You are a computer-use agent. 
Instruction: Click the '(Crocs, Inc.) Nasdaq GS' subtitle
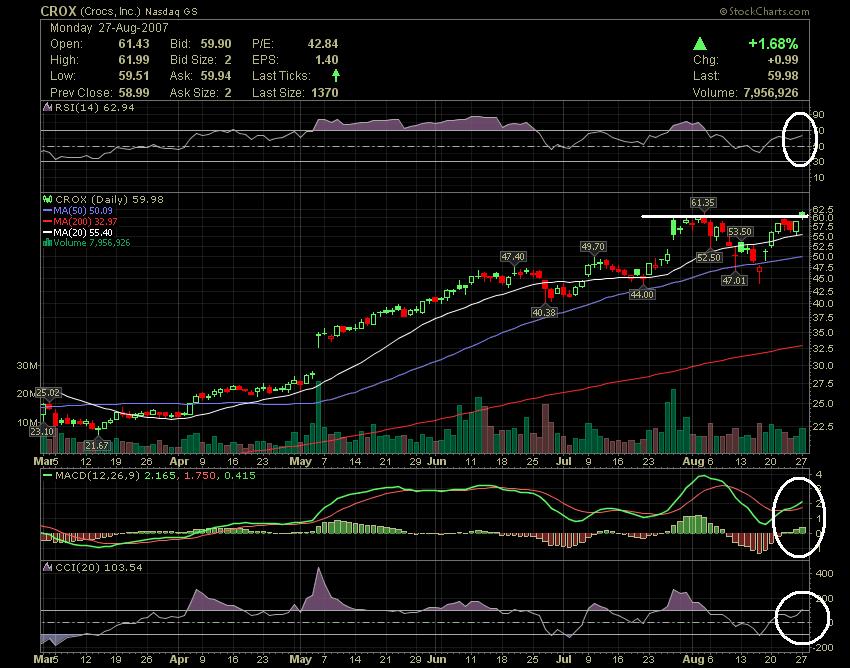pyautogui.click(x=139, y=11)
